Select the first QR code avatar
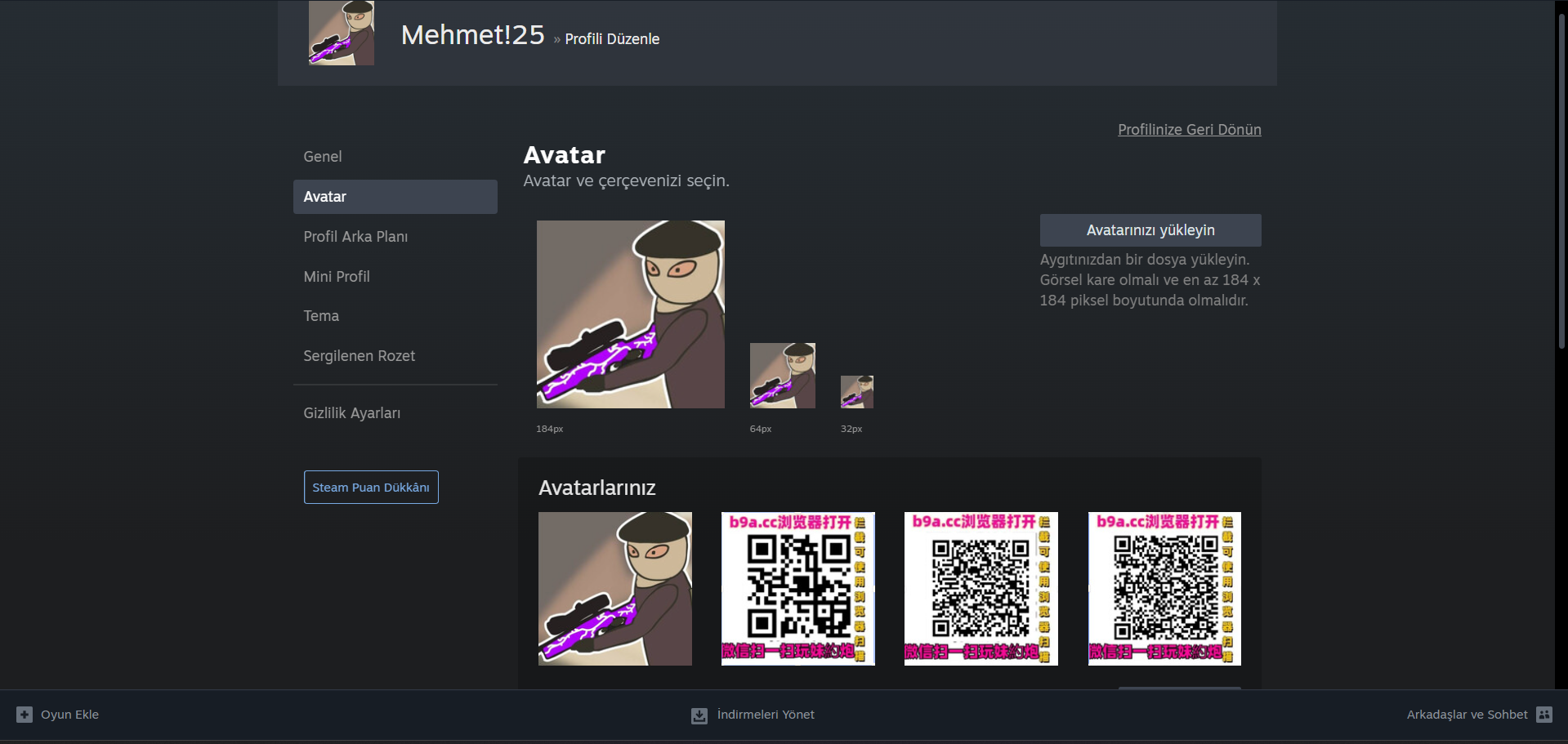1568x744 pixels. coord(798,589)
